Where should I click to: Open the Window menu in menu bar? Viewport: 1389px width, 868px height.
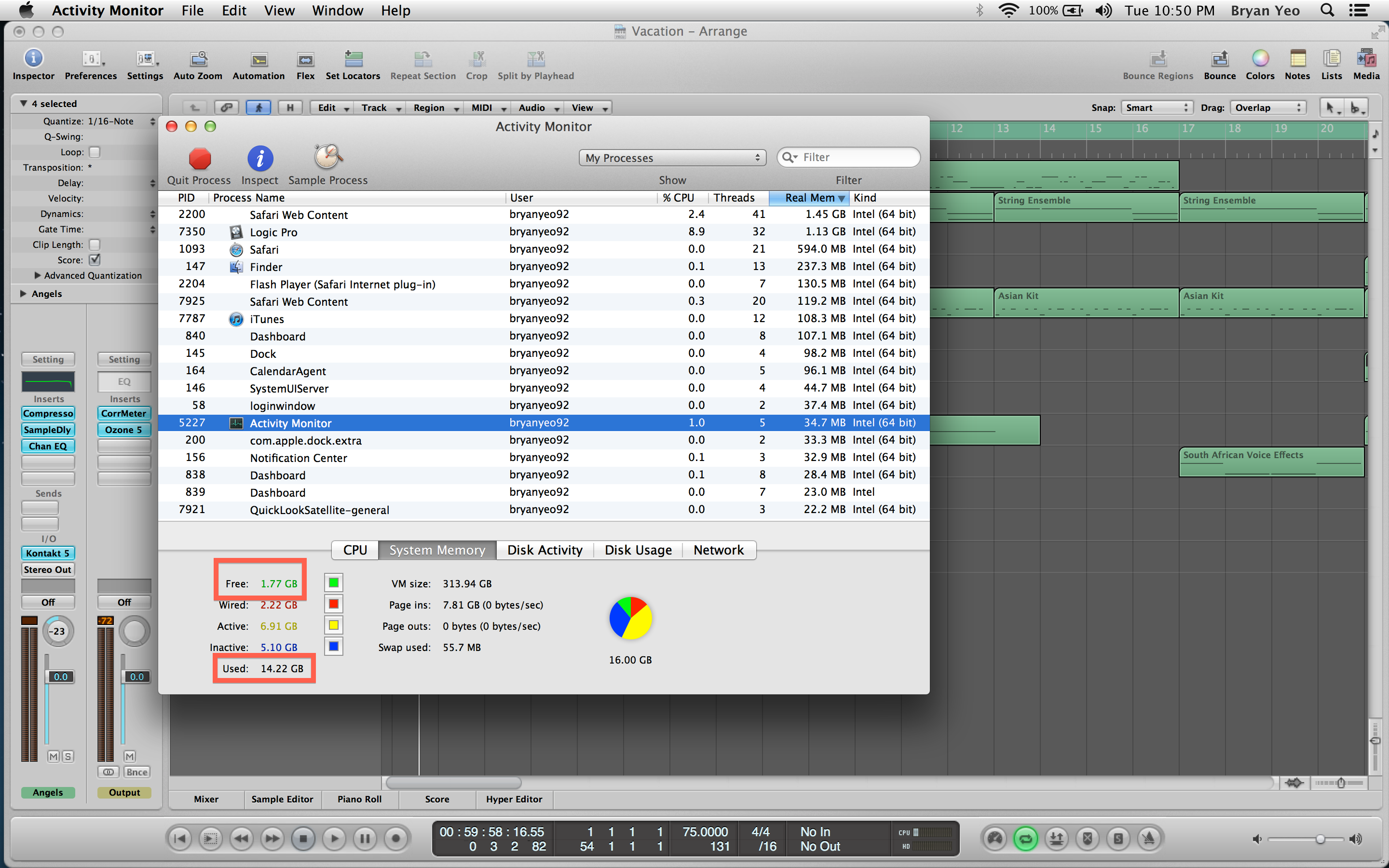click(338, 10)
